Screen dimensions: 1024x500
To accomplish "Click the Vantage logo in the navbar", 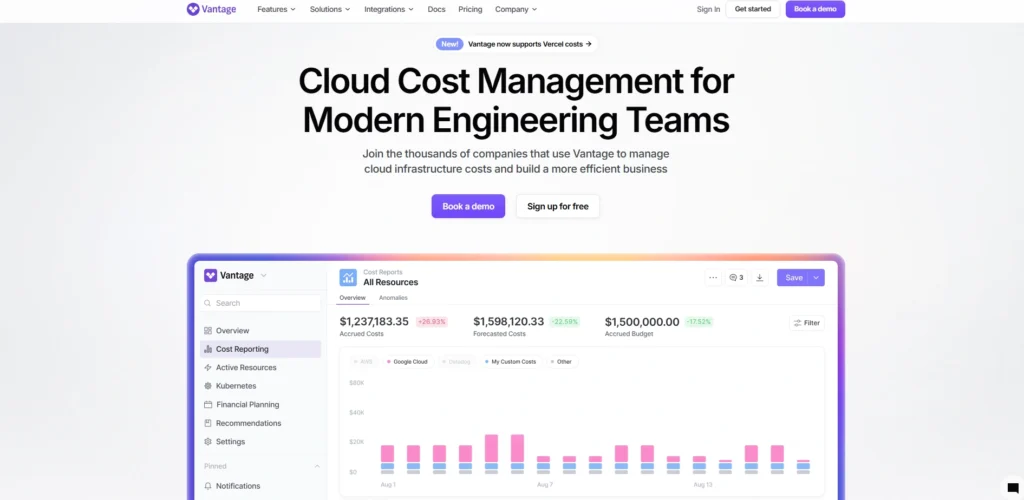I will 211,9.
